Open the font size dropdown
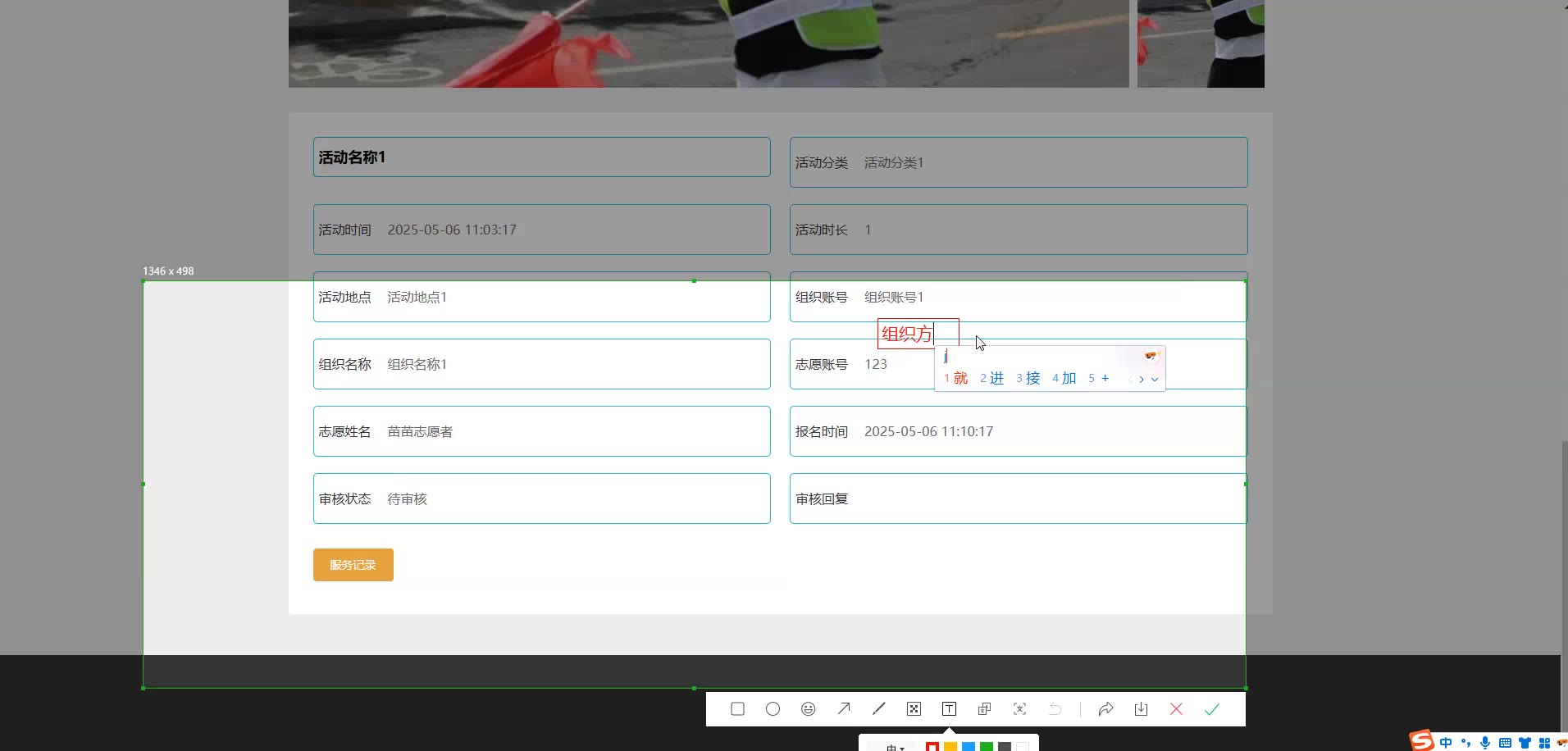The height and width of the screenshot is (751, 1568). click(x=895, y=747)
